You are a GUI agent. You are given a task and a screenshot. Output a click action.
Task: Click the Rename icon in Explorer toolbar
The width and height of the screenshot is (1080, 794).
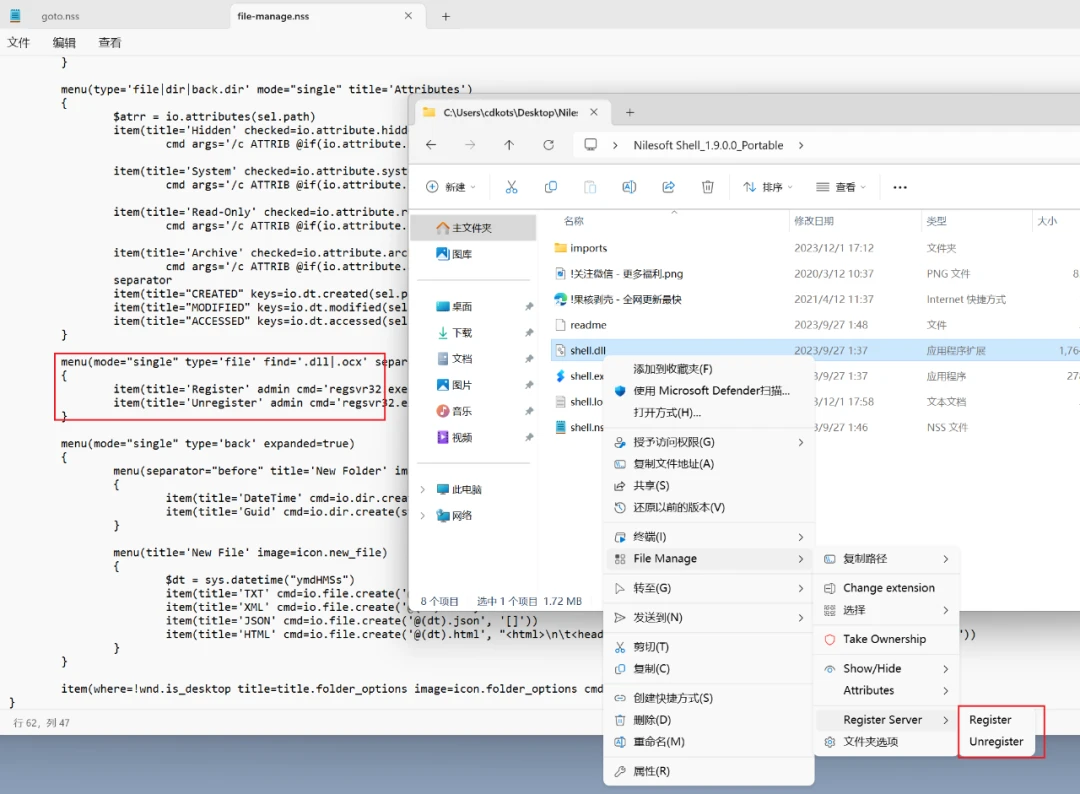click(629, 187)
